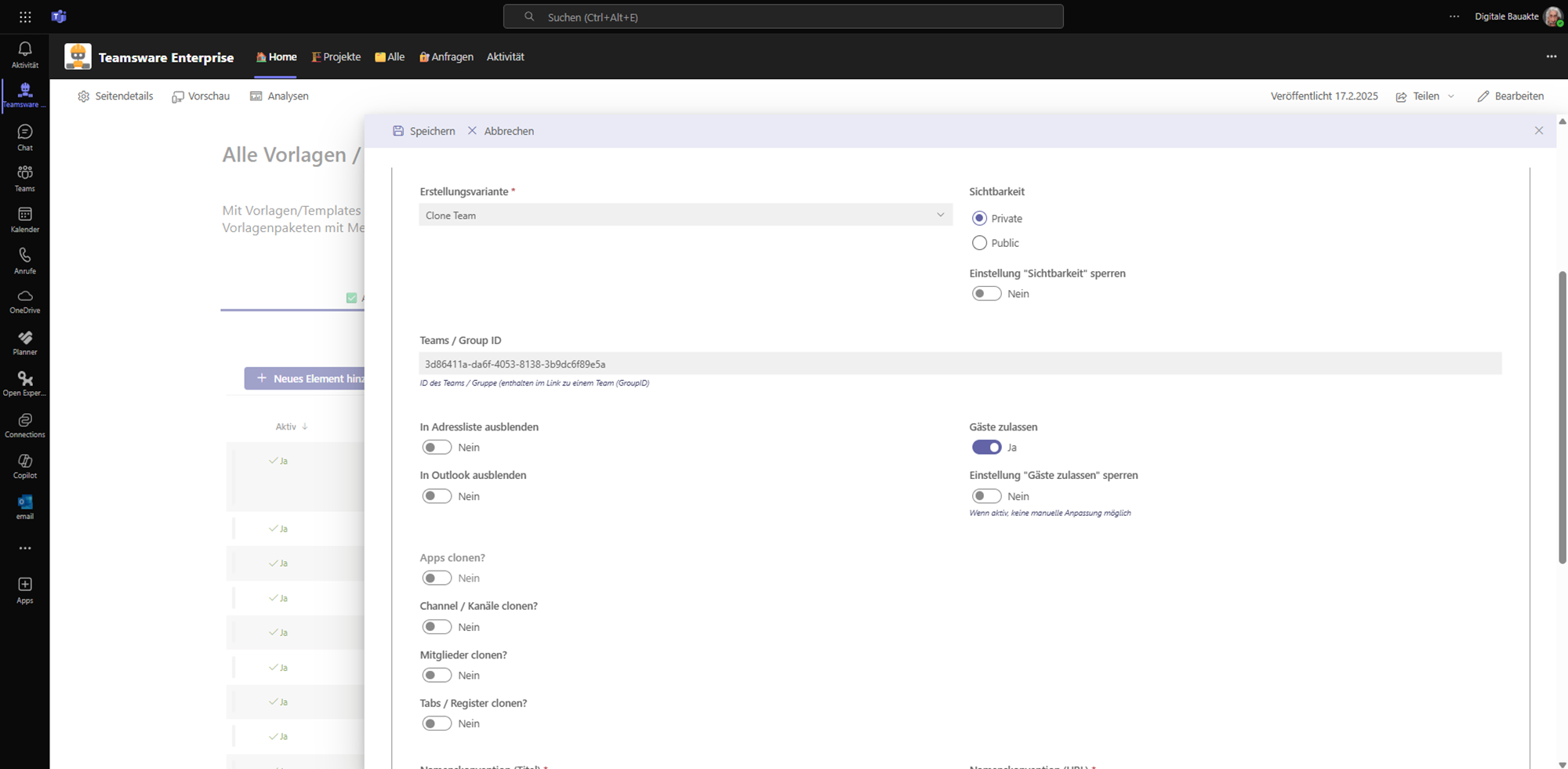1568x769 pixels.
Task: Click Speichern to save the form
Action: (x=423, y=131)
